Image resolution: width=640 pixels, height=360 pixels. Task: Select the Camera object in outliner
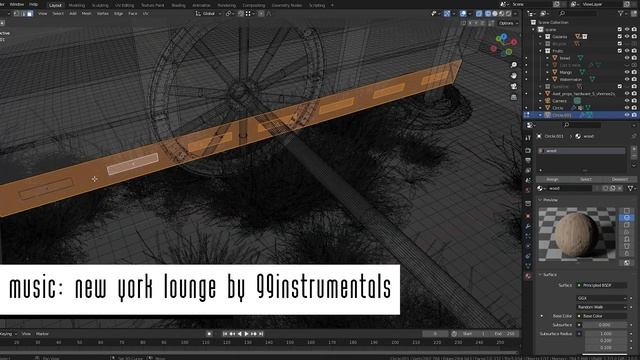(x=559, y=101)
